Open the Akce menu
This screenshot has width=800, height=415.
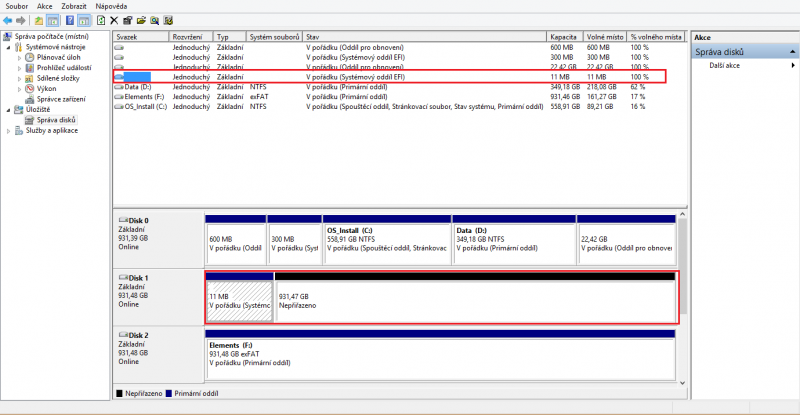[44, 6]
